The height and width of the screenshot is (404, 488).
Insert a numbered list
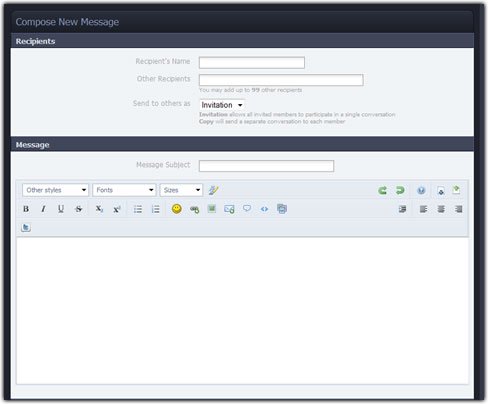pyautogui.click(x=155, y=209)
